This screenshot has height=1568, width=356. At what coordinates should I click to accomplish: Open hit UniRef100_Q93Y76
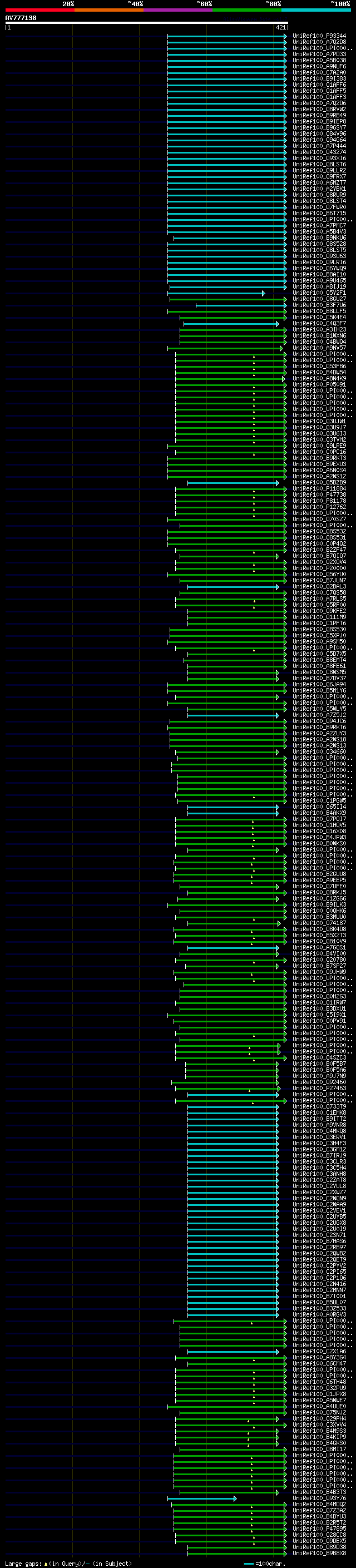[319, 1498]
